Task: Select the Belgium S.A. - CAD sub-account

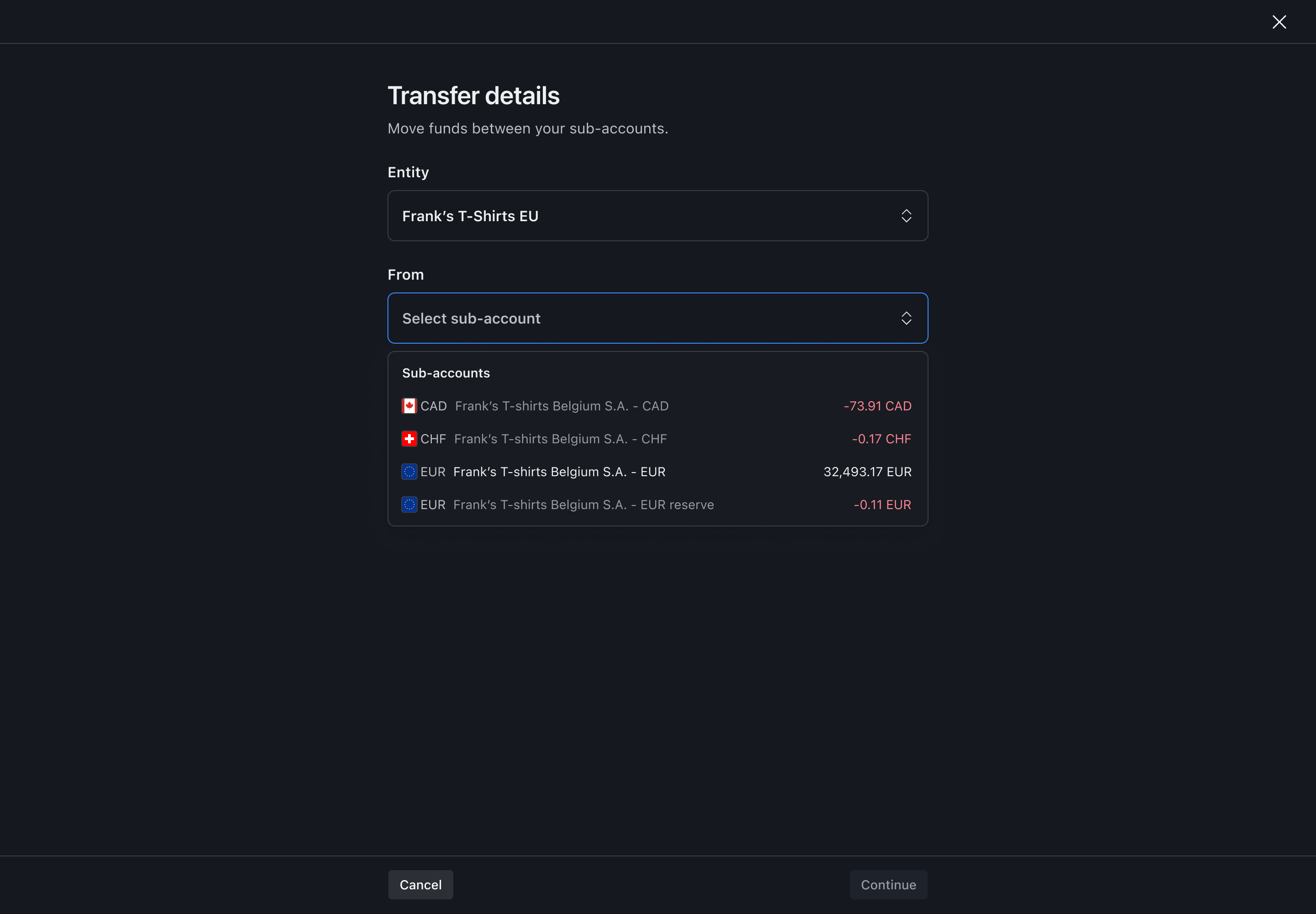Action: tap(657, 406)
